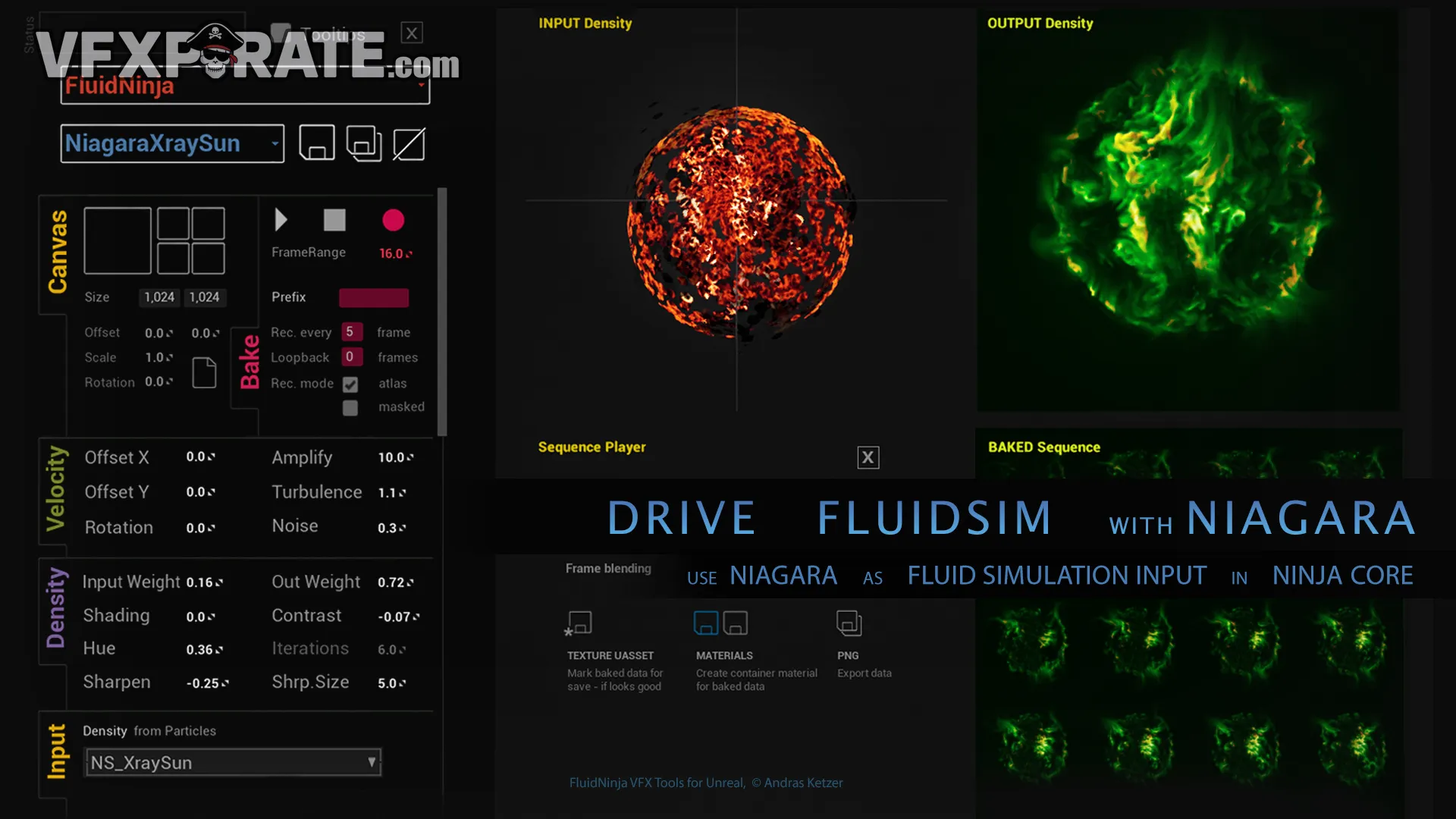Click the bake panel vertical scrollbar
The height and width of the screenshot is (819, 1456).
(x=442, y=311)
